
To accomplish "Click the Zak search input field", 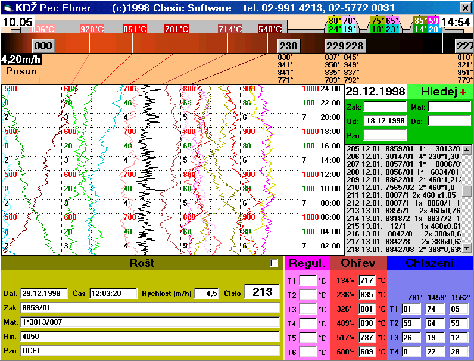I will point(385,107).
